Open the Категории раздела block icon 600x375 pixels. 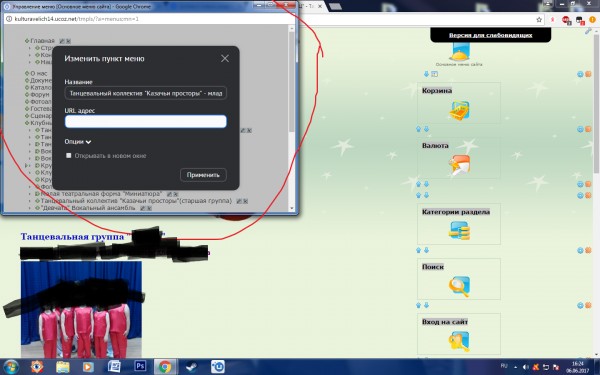(459, 231)
